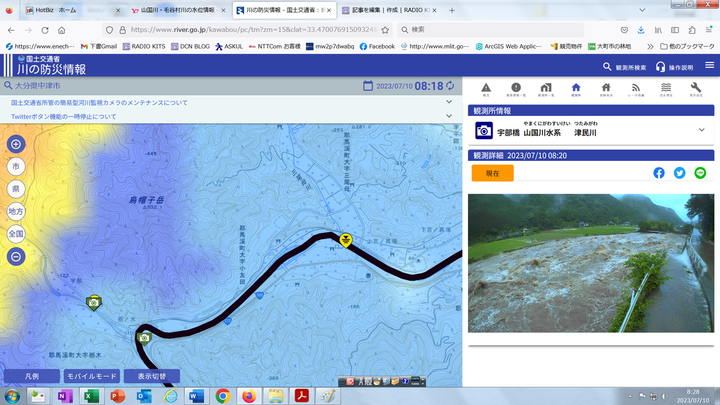Click the orange 現在 button
Viewport: 720px width, 405px height.
click(492, 173)
